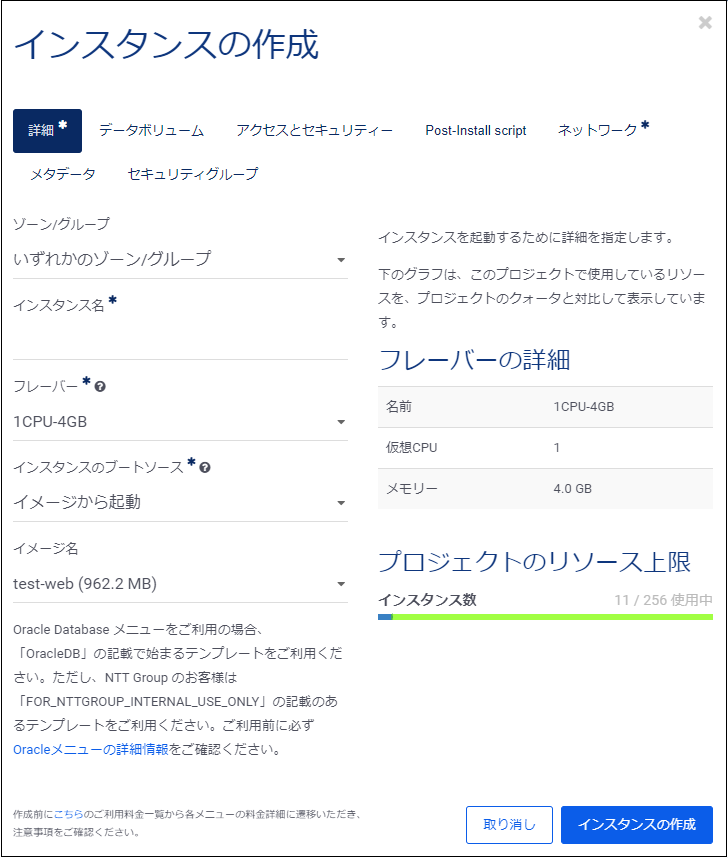This screenshot has width=728, height=858.
Task: Click the 4.0 GB memory value
Action: pos(573,489)
